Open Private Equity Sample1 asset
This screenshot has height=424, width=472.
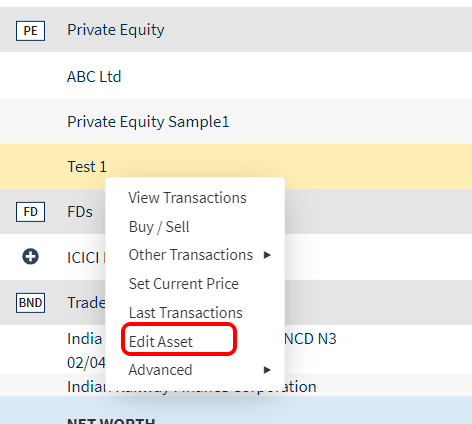click(x=236, y=122)
